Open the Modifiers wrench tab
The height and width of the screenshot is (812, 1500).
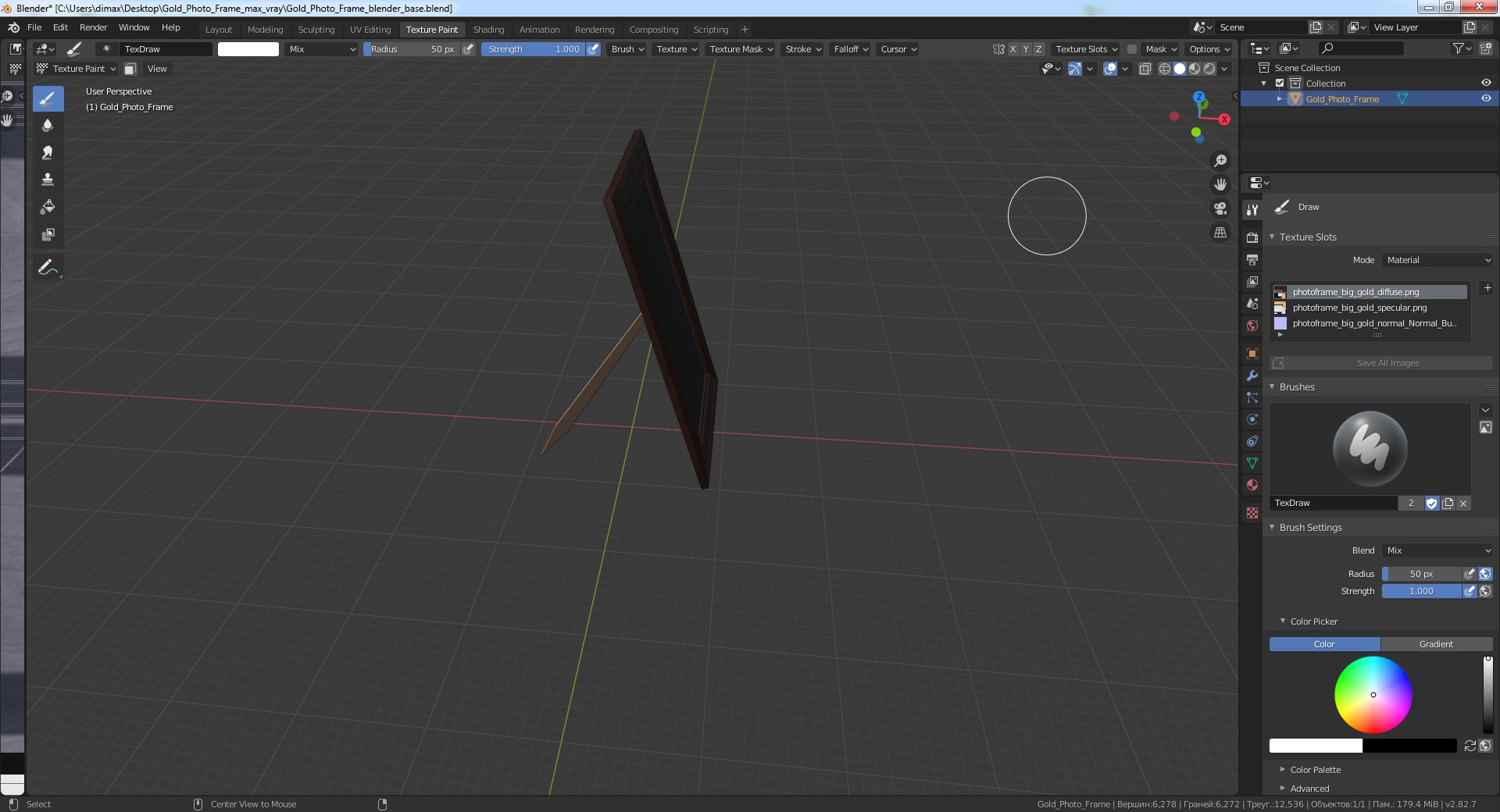(x=1252, y=376)
